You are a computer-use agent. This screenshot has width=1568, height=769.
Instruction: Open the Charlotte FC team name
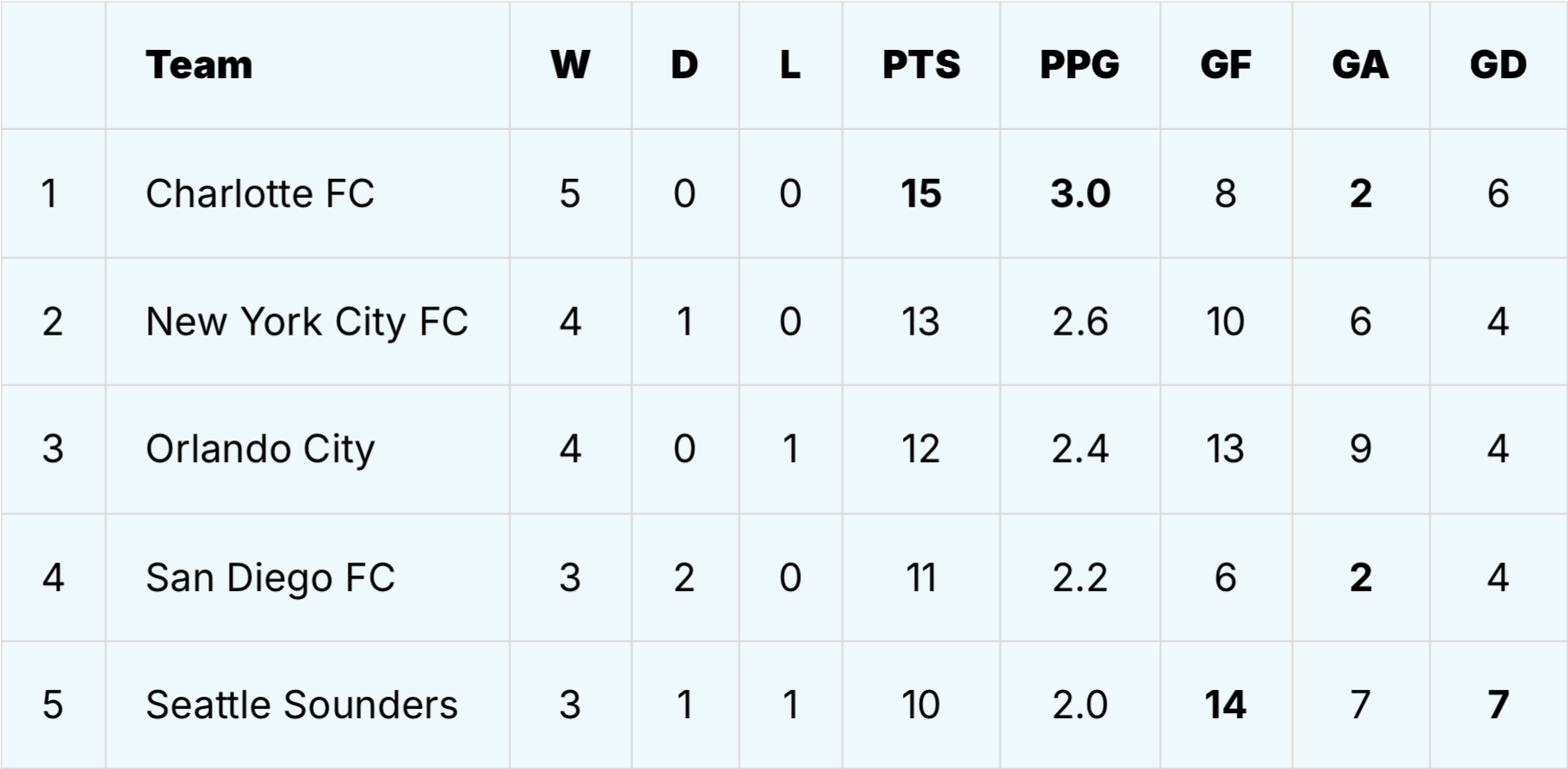pyautogui.click(x=260, y=194)
